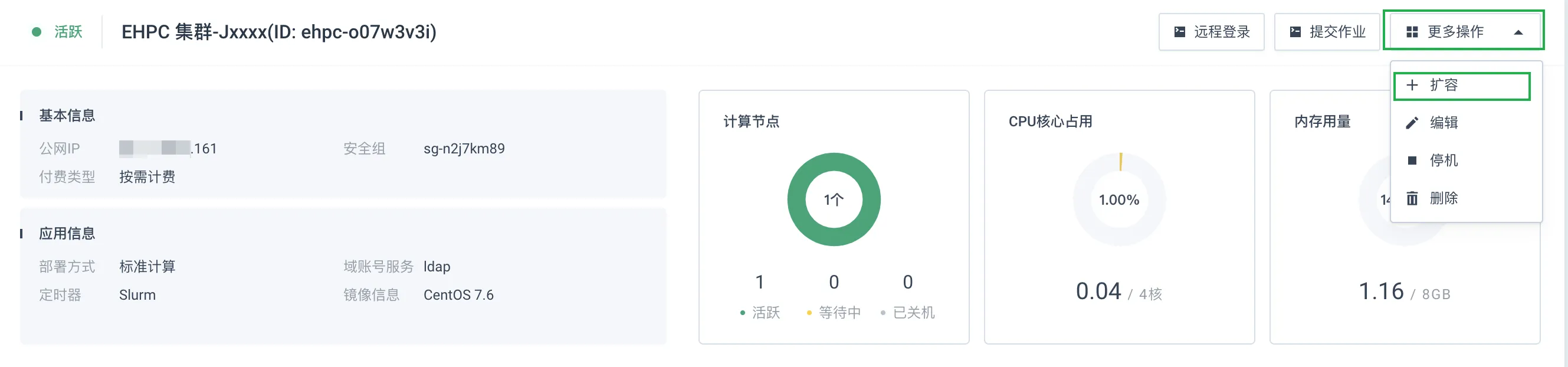Viewport: 1568px width, 367px height.
Task: Open 远程登录 remote login
Action: point(1211,32)
